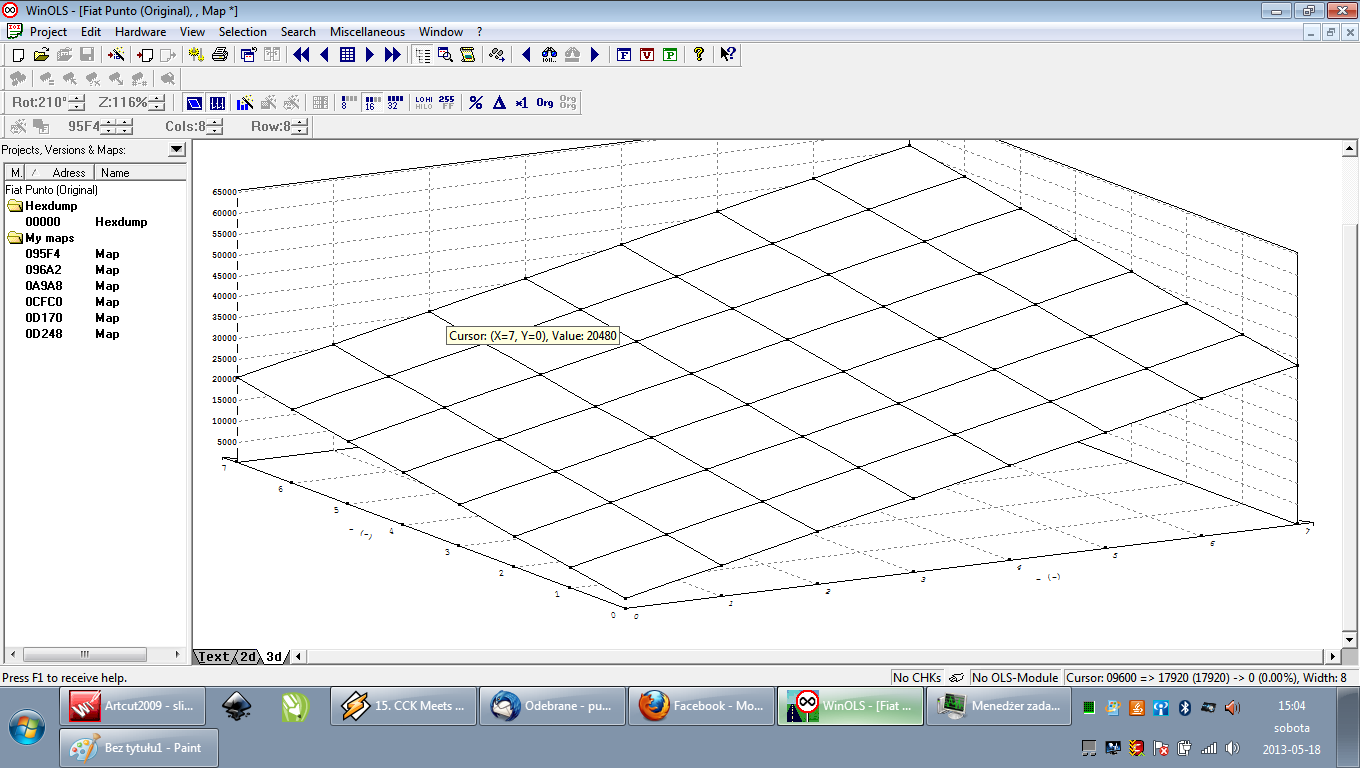This screenshot has width=1360, height=768.
Task: Jump to first map with double-left arrows
Action: click(x=301, y=55)
